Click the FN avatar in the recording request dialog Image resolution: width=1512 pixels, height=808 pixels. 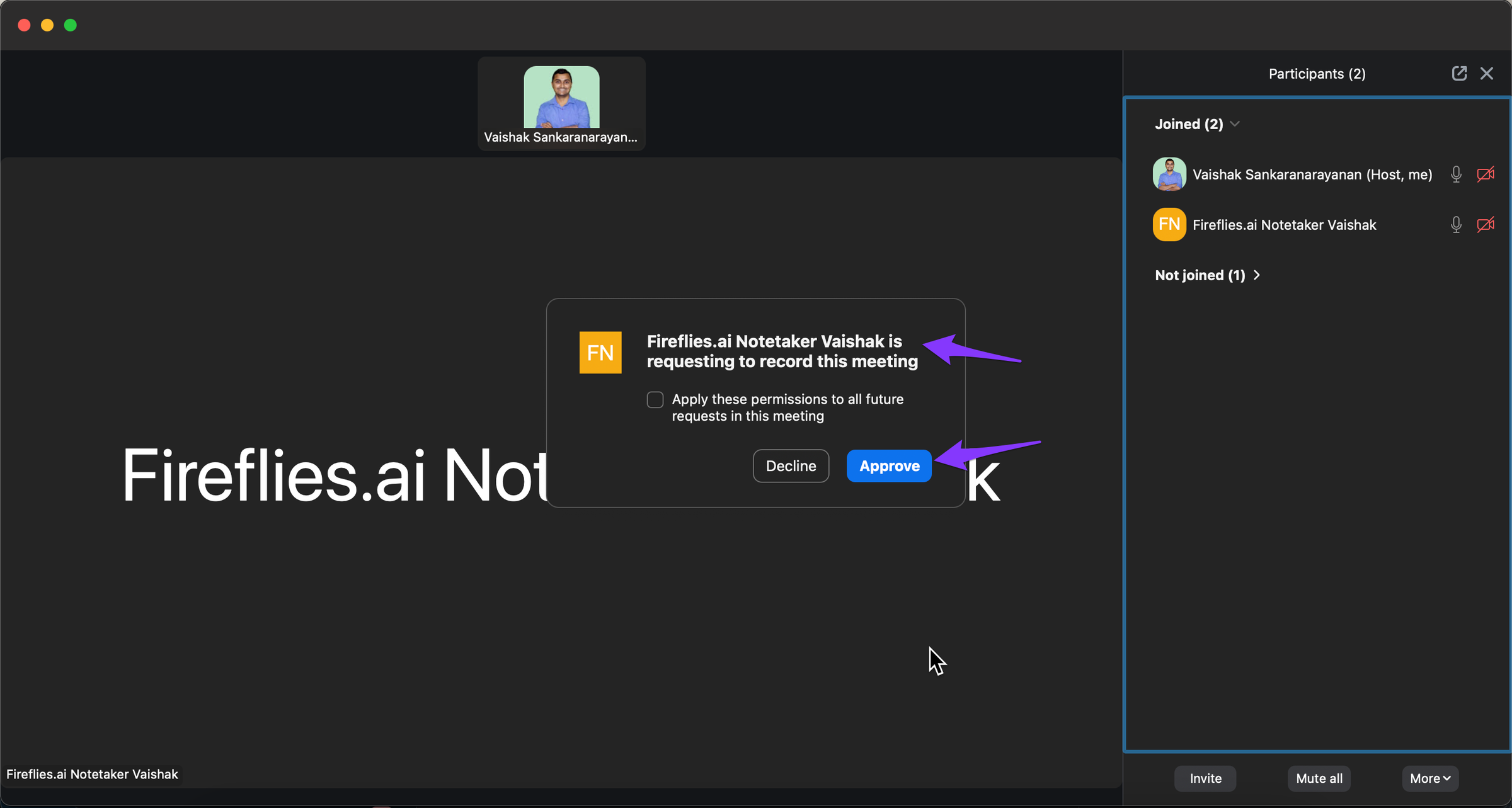pyautogui.click(x=600, y=352)
